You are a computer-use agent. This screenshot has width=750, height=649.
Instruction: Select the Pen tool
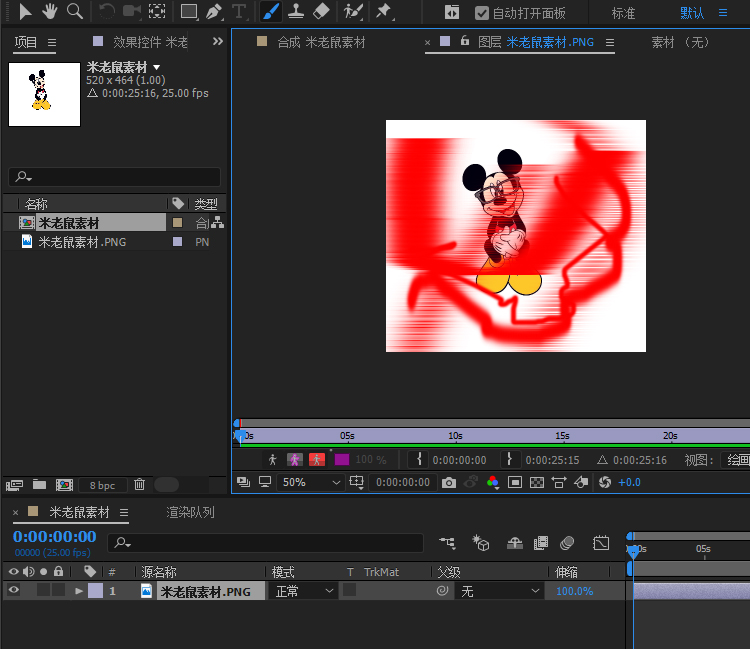pos(214,11)
